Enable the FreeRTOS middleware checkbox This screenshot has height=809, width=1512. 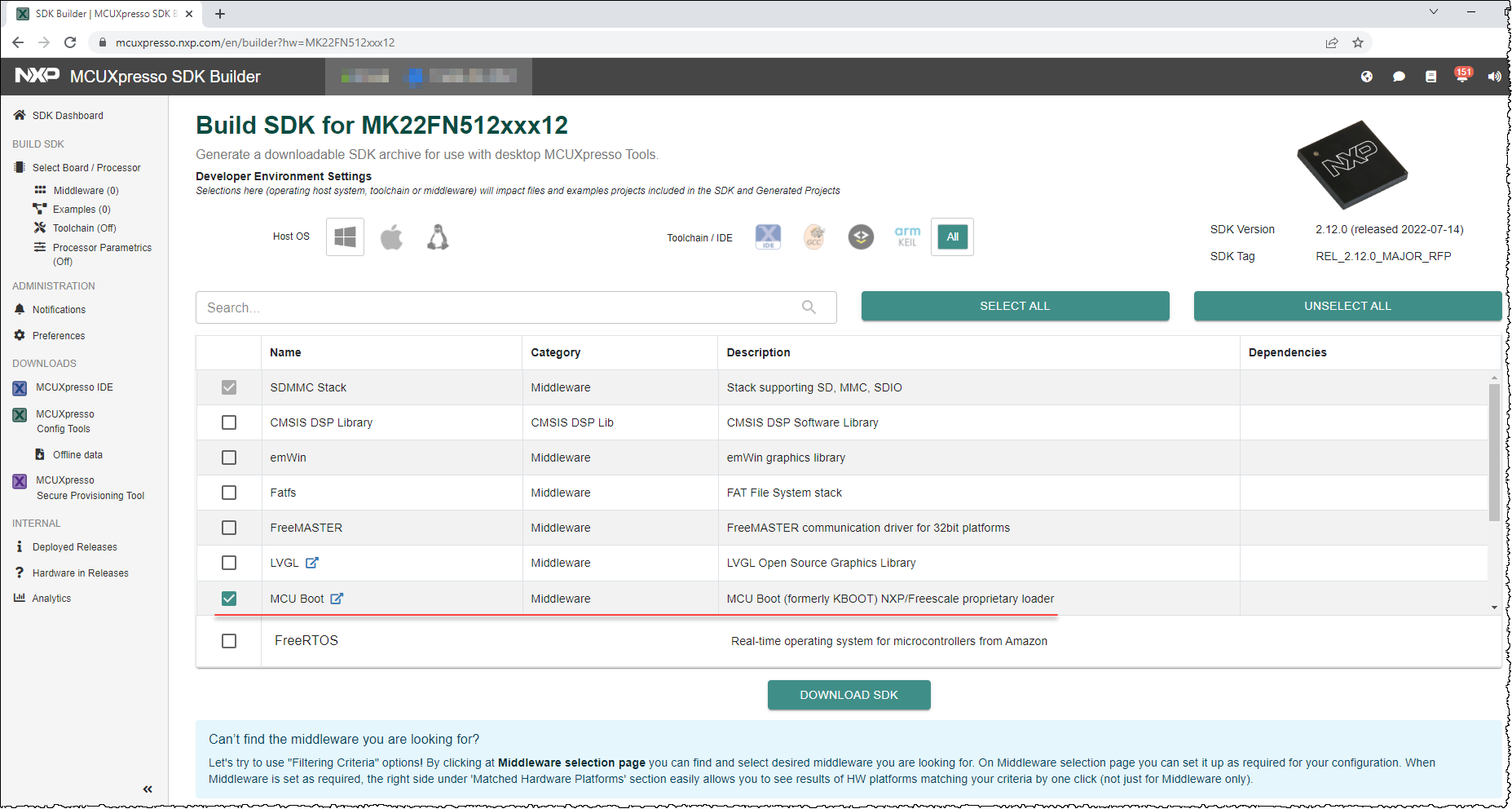coord(229,641)
